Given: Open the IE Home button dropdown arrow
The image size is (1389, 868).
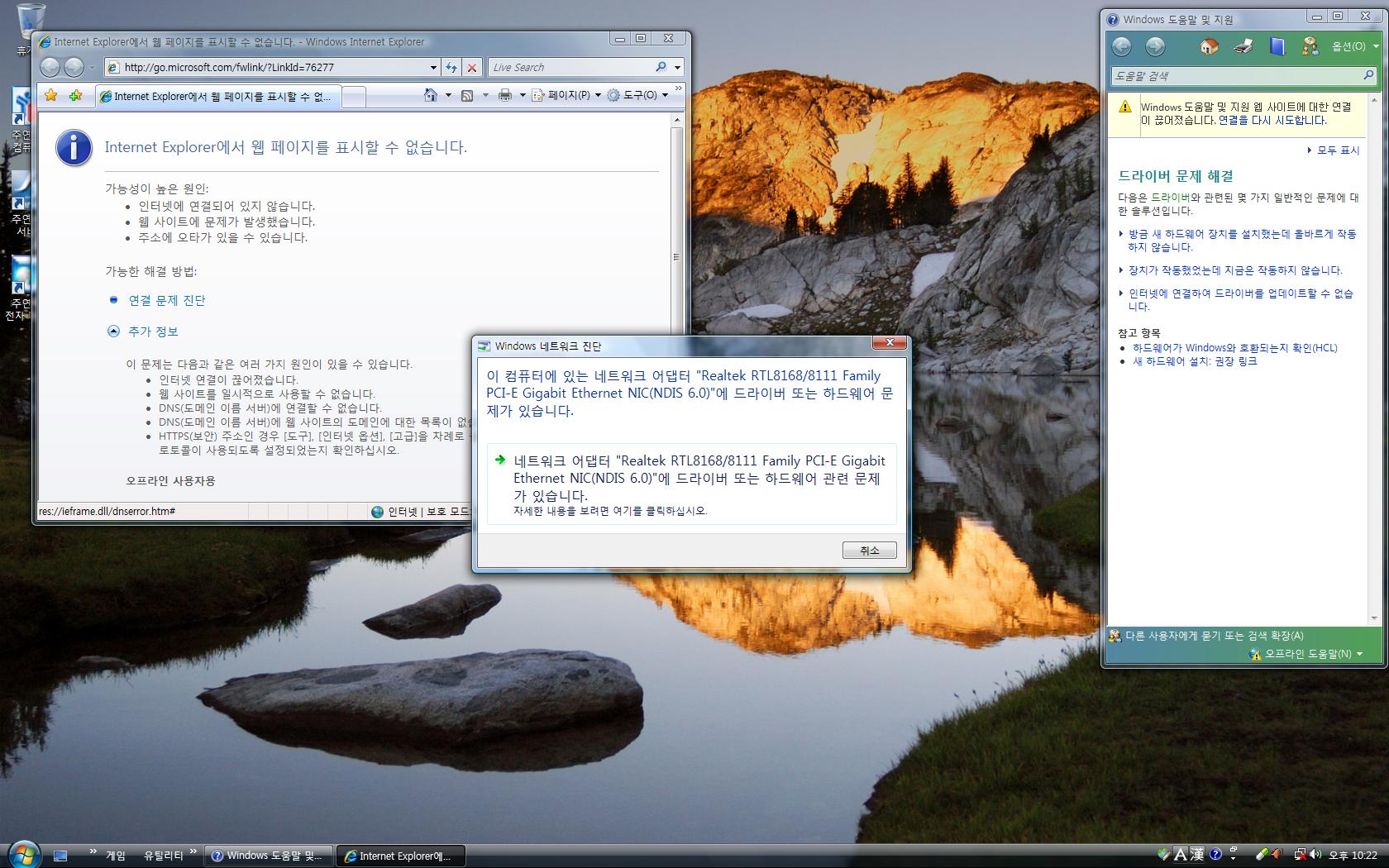Looking at the screenshot, I should pos(448,95).
